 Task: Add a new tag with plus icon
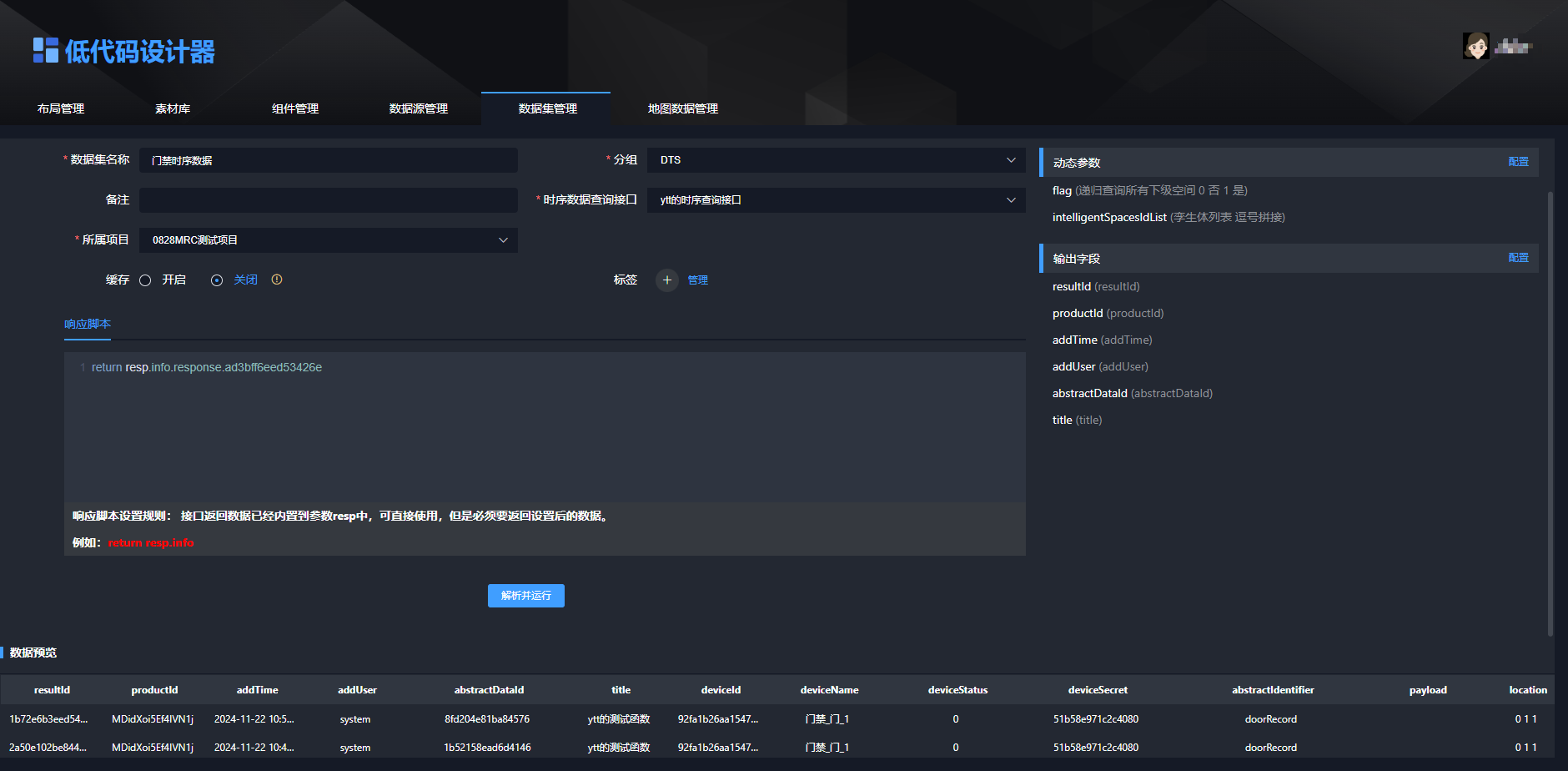(x=666, y=280)
